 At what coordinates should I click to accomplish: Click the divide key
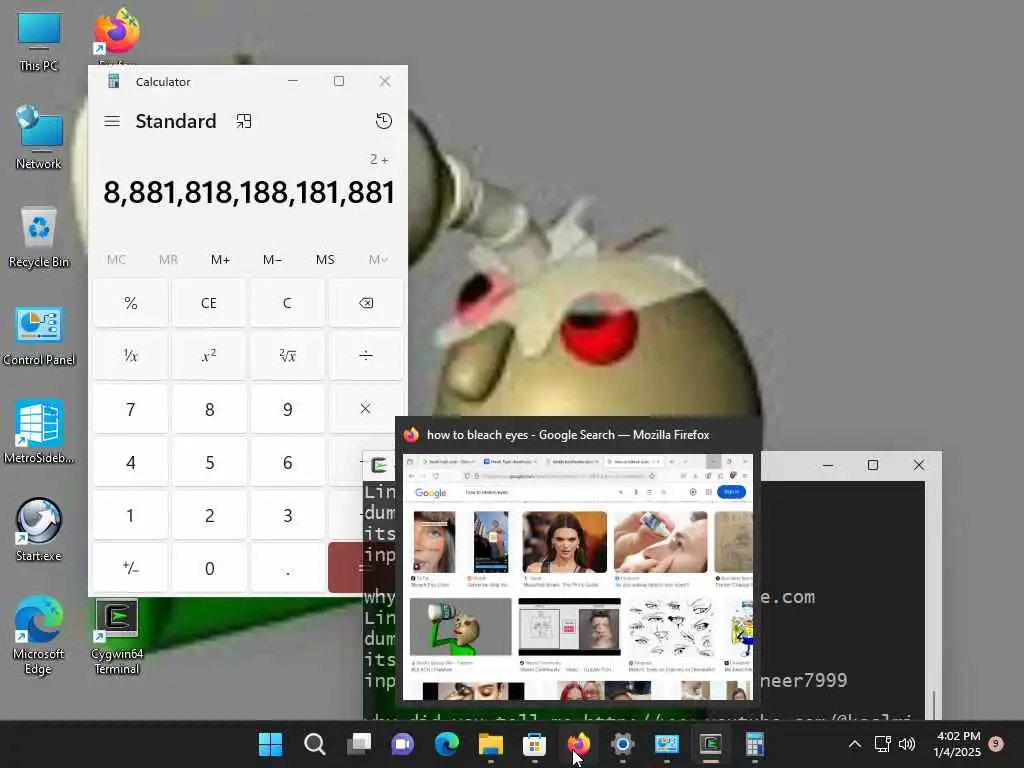(366, 356)
